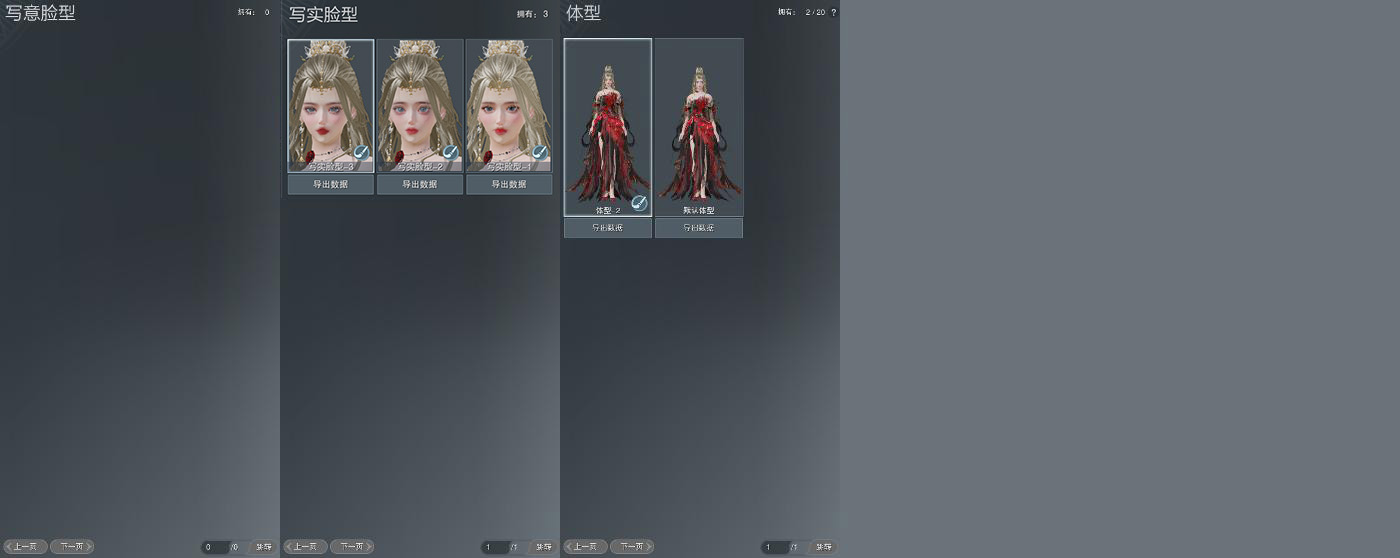This screenshot has width=1400, height=558.
Task: Select the 默认体型 body thumbnail
Action: tap(699, 127)
